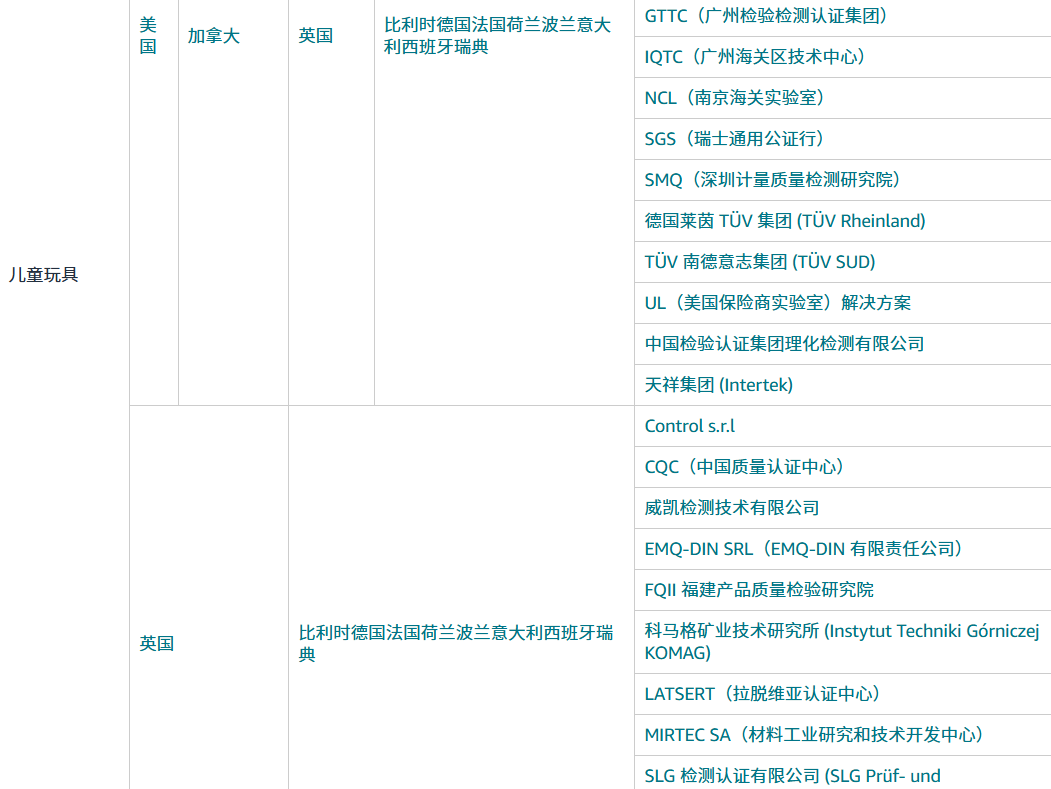Open the 德国莱茵 TÜV Rheinland link
Viewport: 1051px width, 789px height.
pyautogui.click(x=785, y=221)
